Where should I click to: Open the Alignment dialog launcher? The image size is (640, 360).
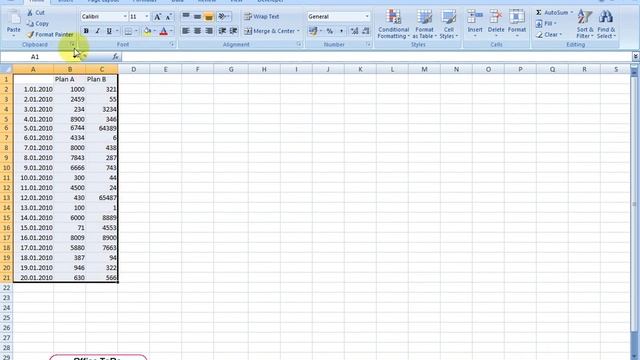pos(299,44)
